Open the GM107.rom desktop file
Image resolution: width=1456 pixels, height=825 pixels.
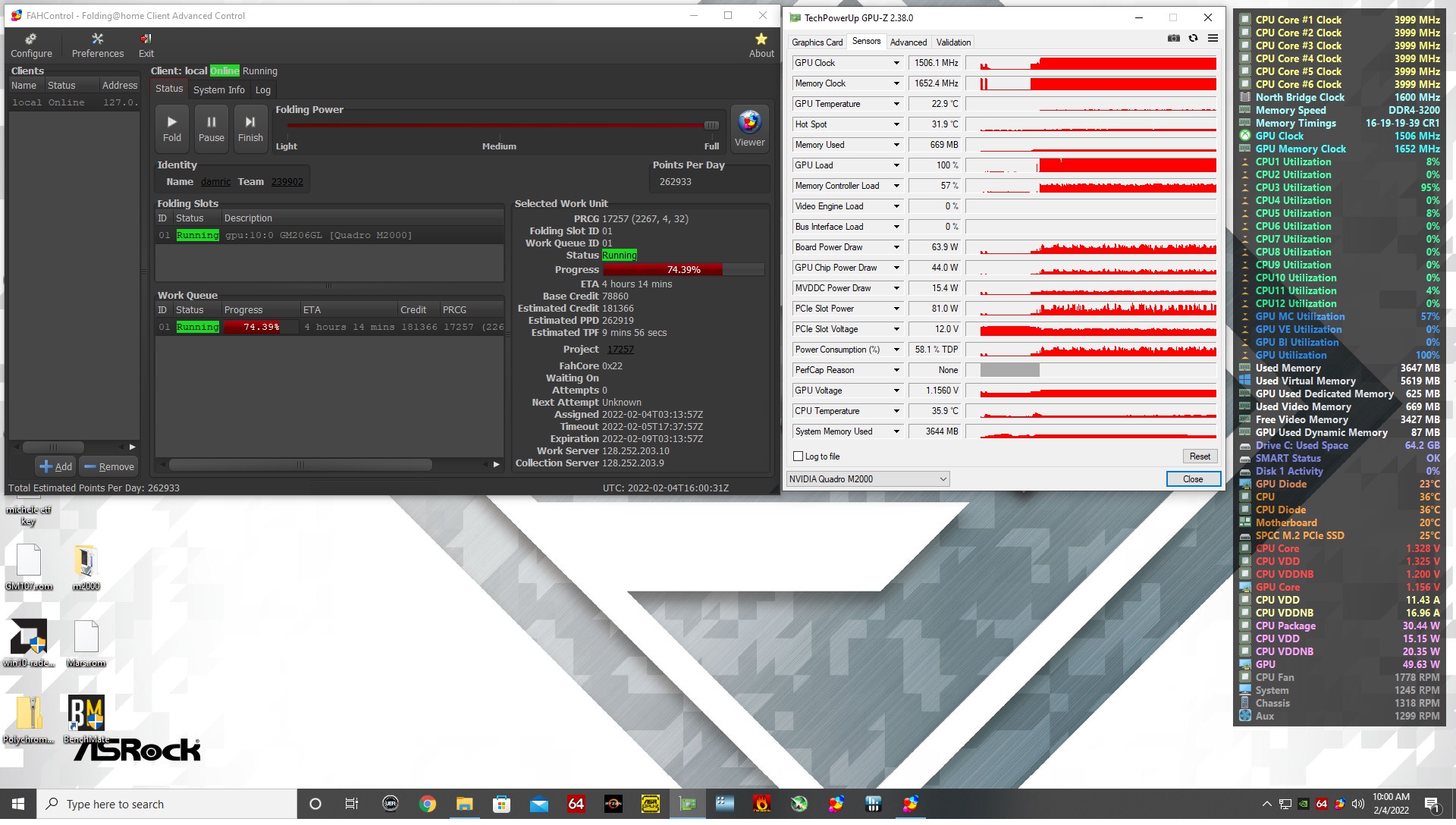pyautogui.click(x=29, y=567)
